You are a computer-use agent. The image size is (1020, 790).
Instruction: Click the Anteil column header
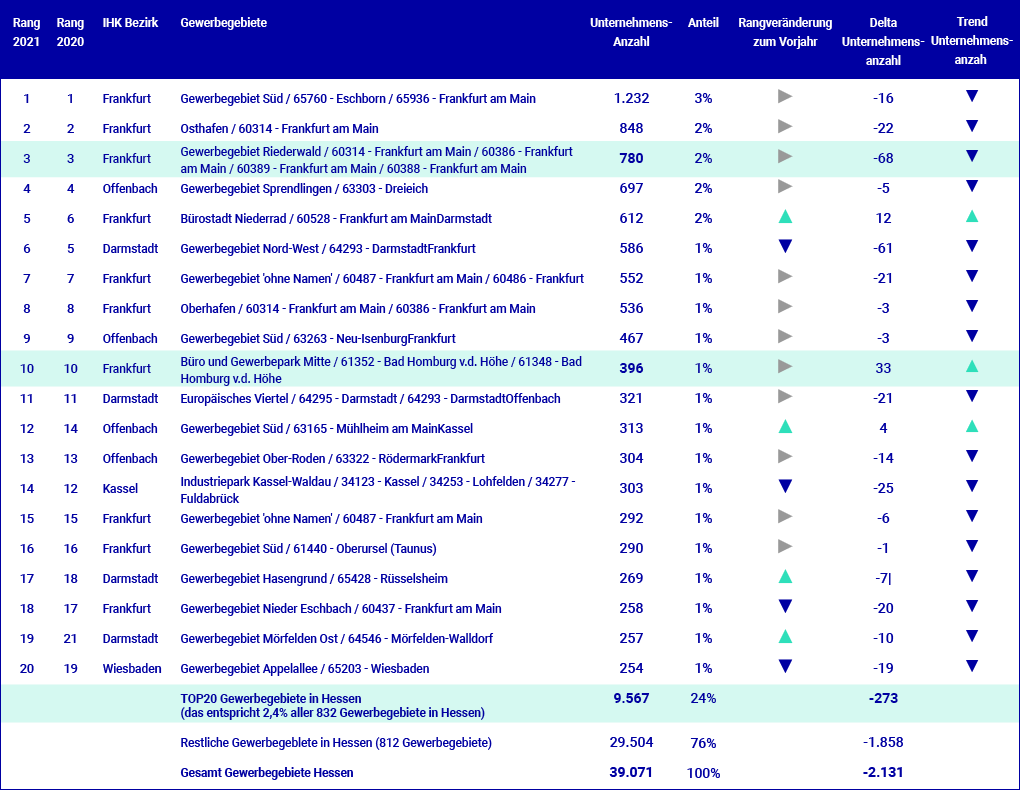(703, 22)
